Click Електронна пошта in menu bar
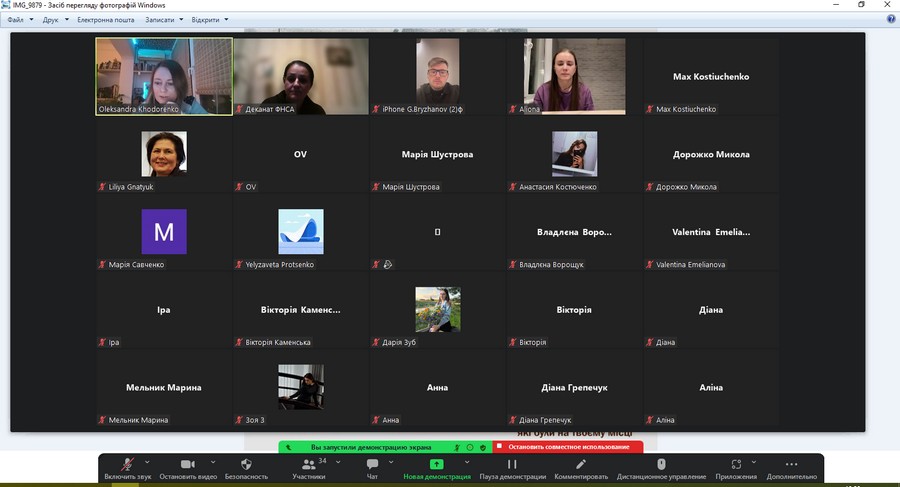900x487 pixels. click(x=106, y=20)
